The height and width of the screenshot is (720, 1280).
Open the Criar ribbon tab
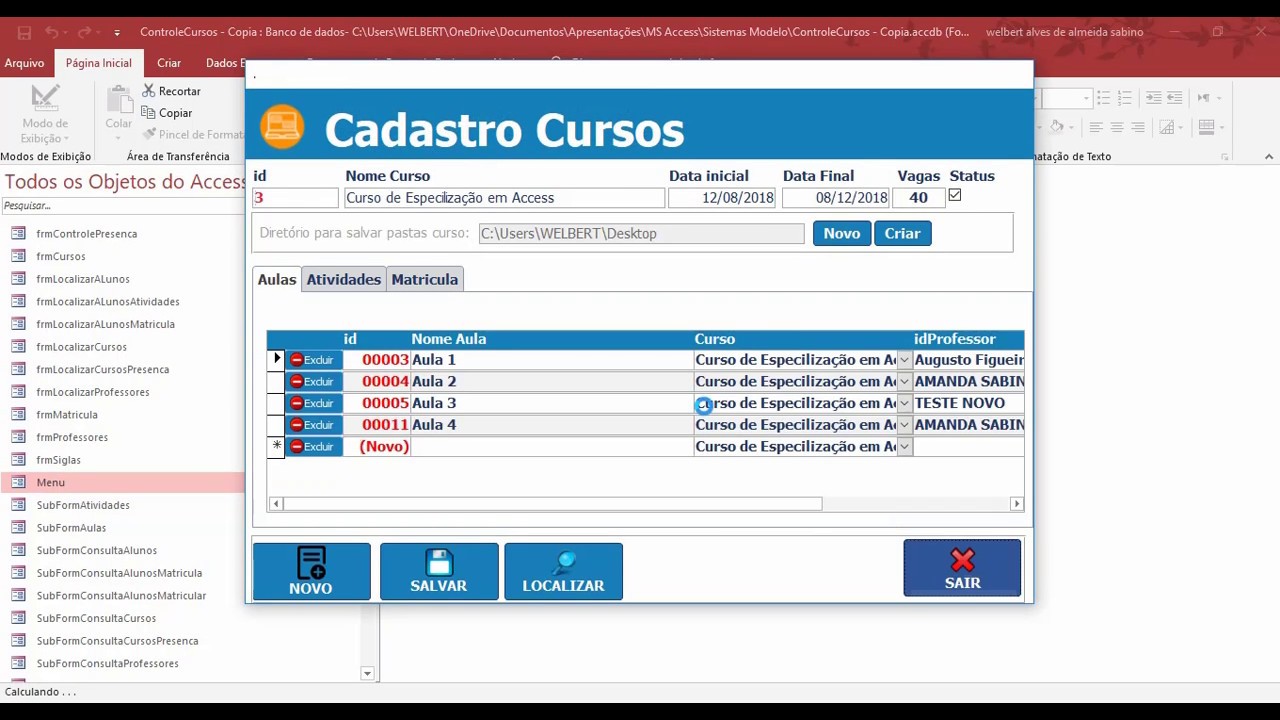(x=169, y=63)
